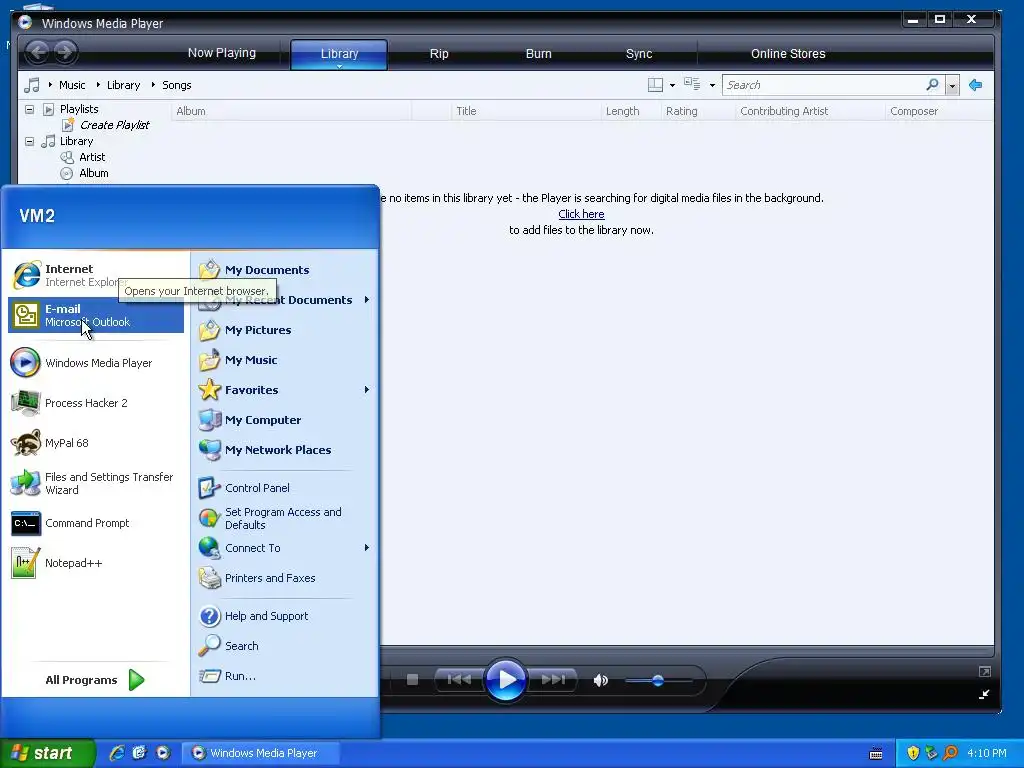Screen dimensions: 1024x768
Task: Launch Microsoft Outlook E-mail entry
Action: [x=95, y=315]
